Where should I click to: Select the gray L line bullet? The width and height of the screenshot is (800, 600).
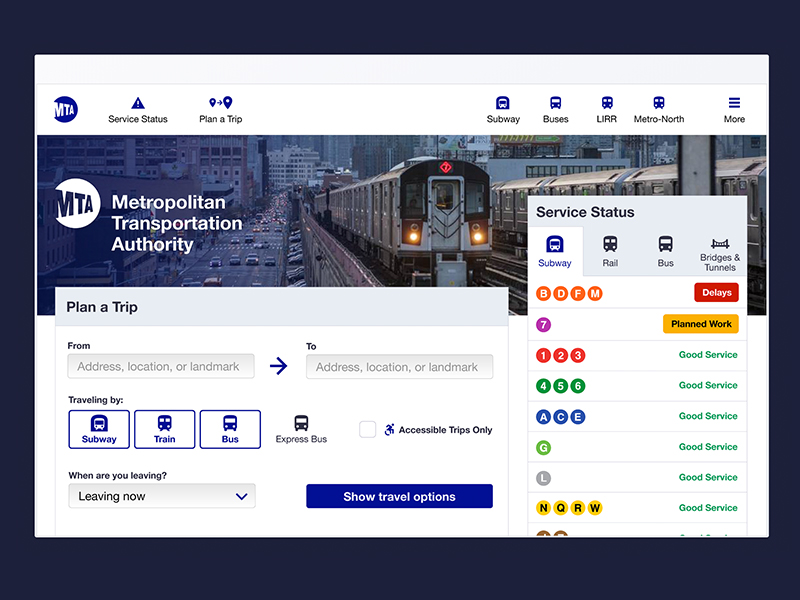pos(543,478)
